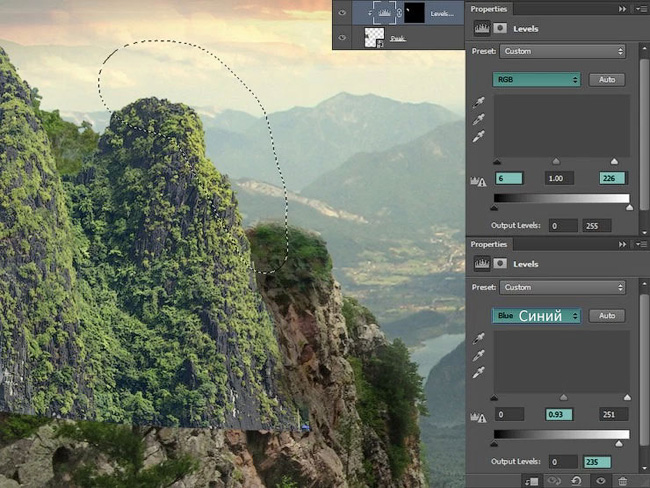Pick black point eyedropper in RGB Levels panel
The height and width of the screenshot is (488, 650).
click(x=479, y=102)
